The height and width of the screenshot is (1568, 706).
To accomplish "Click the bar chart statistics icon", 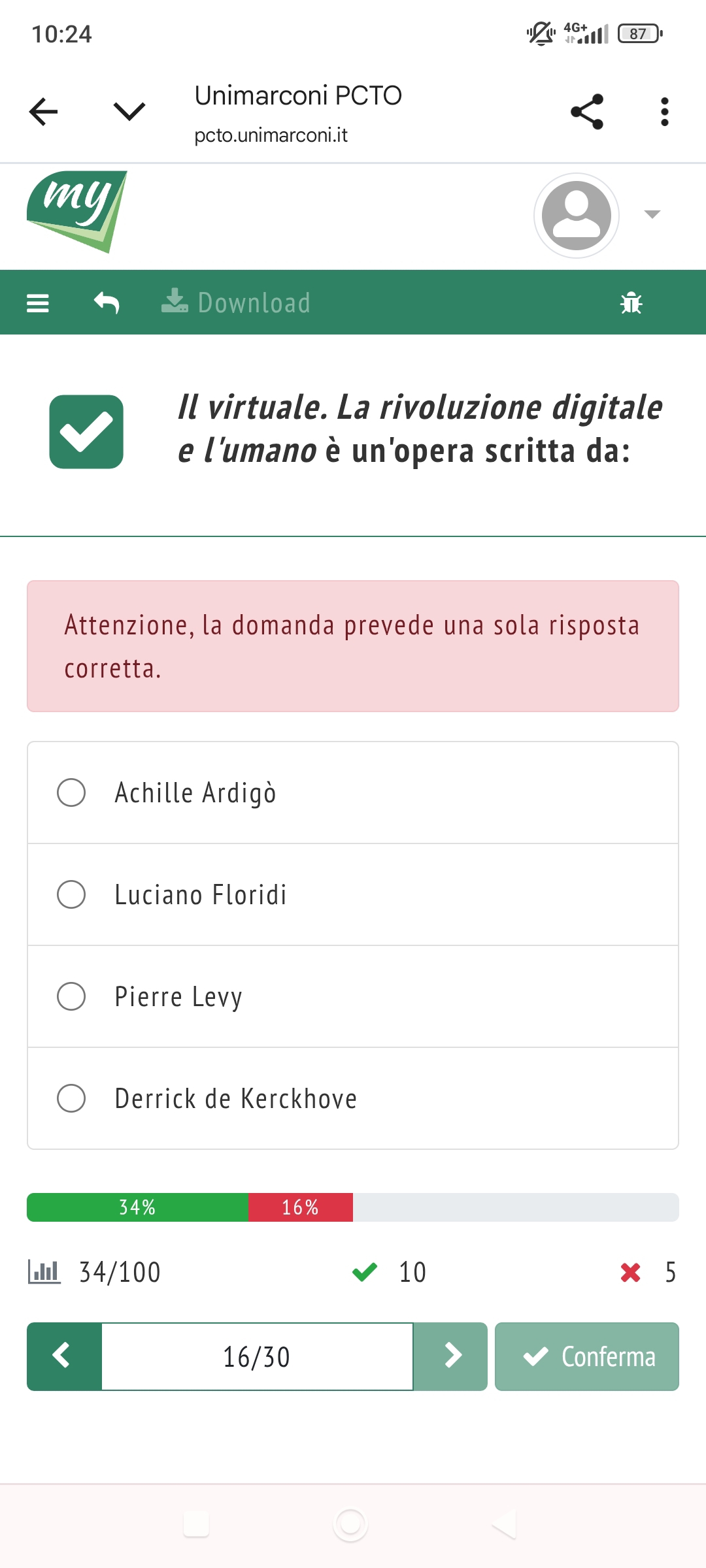I will pyautogui.click(x=44, y=1272).
